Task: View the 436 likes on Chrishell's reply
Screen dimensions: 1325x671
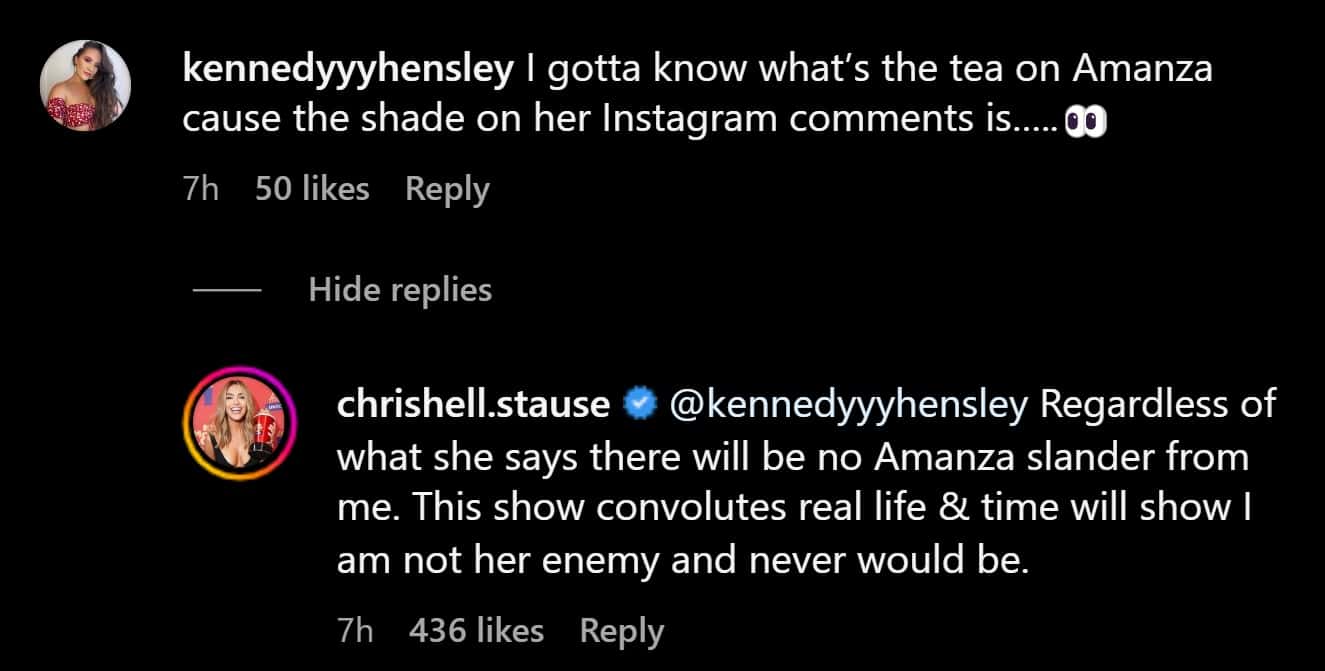Action: [x=477, y=630]
